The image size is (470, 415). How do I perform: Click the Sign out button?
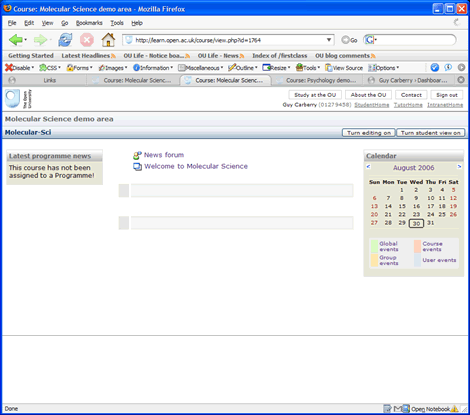447,95
